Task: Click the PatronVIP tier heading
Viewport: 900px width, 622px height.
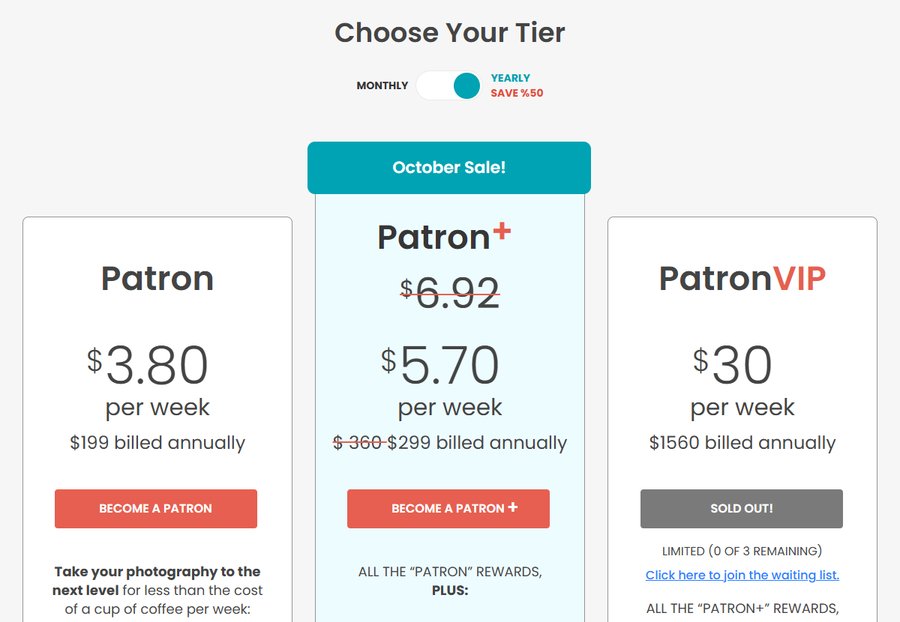Action: (742, 279)
